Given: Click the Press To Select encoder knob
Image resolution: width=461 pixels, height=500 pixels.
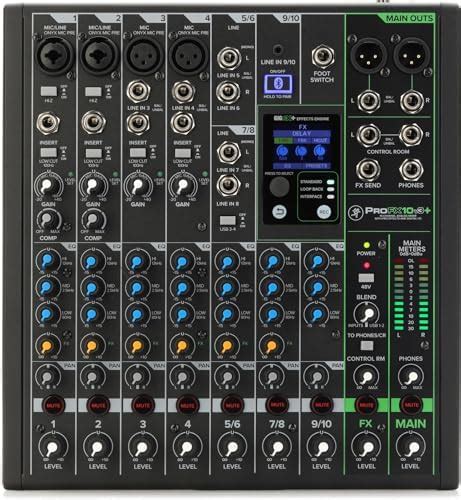Looking at the screenshot, I should click(x=279, y=187).
